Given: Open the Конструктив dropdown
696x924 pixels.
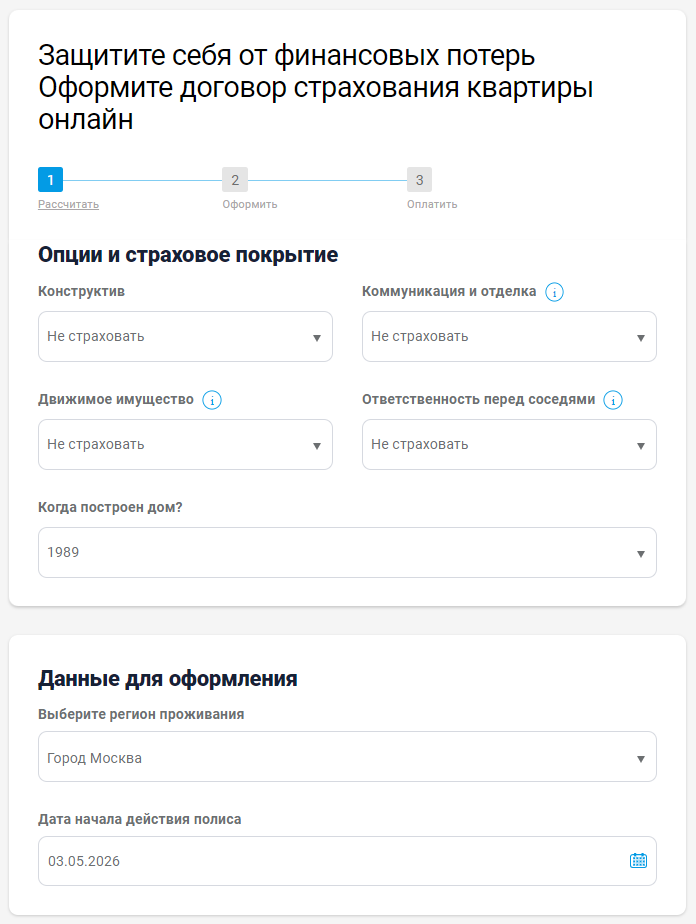Looking at the screenshot, I should click(x=185, y=337).
